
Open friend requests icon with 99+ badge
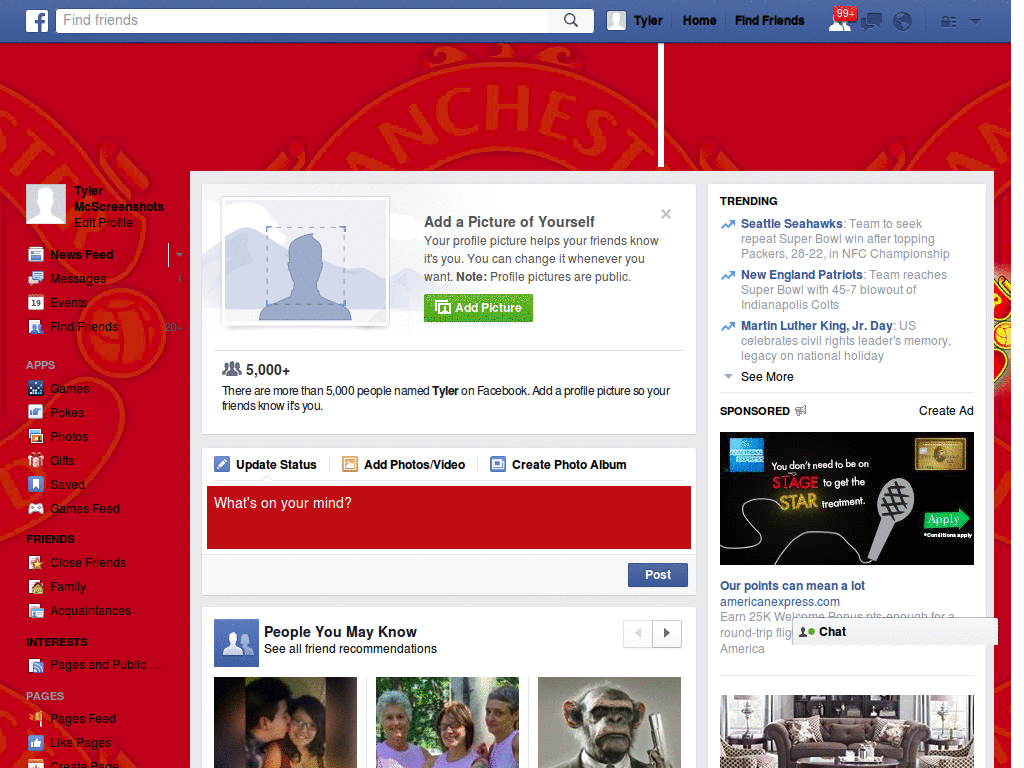[841, 20]
